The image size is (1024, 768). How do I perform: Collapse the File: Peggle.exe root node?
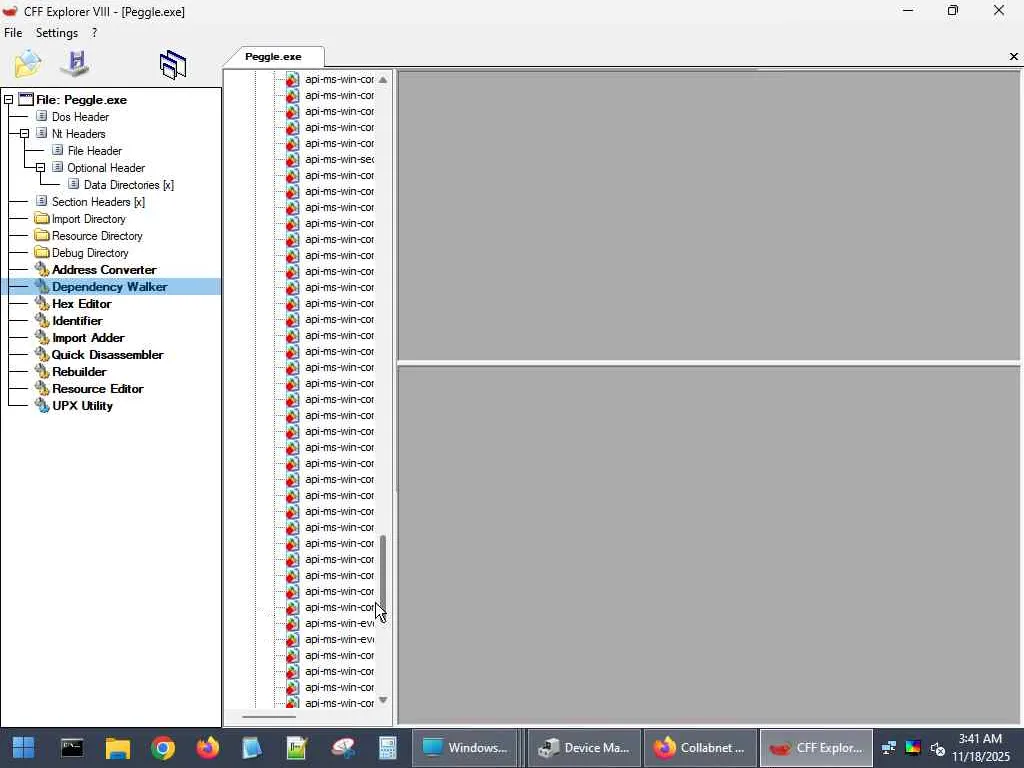(x=8, y=100)
